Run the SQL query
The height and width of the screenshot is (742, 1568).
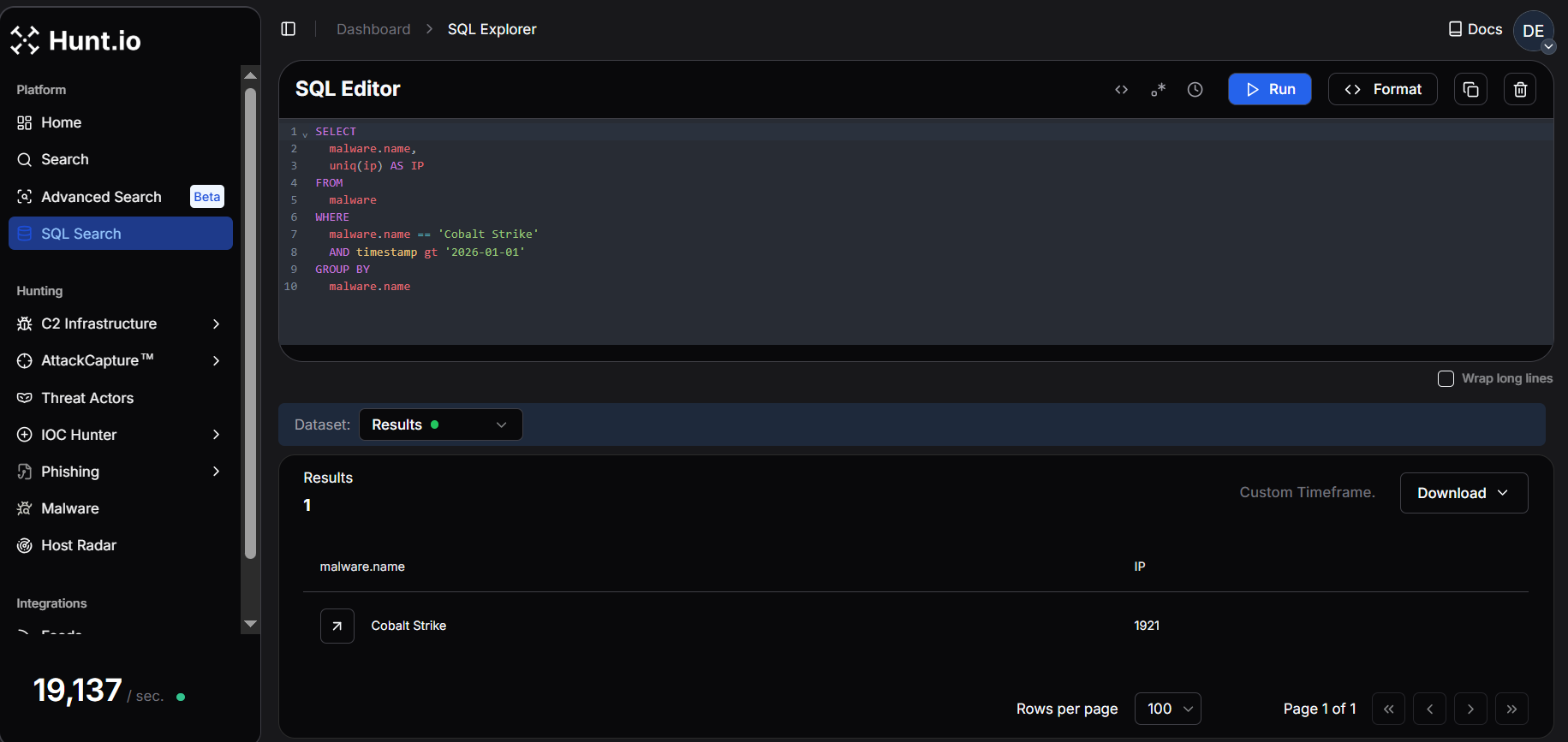[x=1269, y=89]
